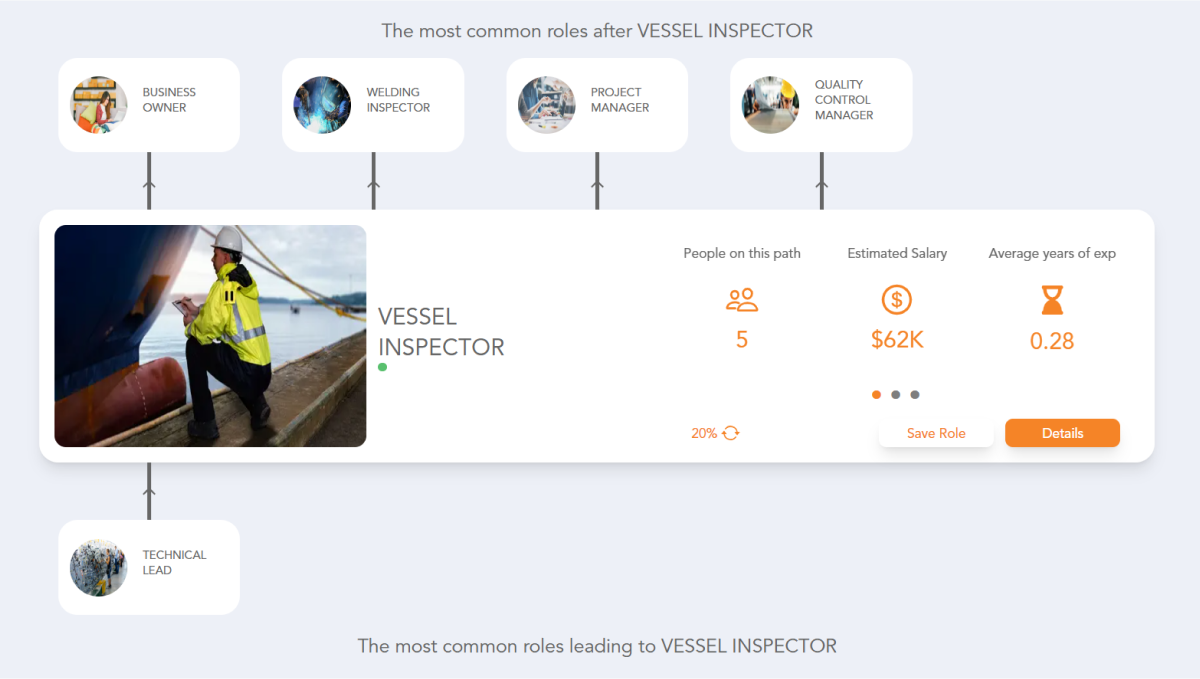1200x679 pixels.
Task: Select the Welding Inspector role card
Action: click(x=372, y=104)
